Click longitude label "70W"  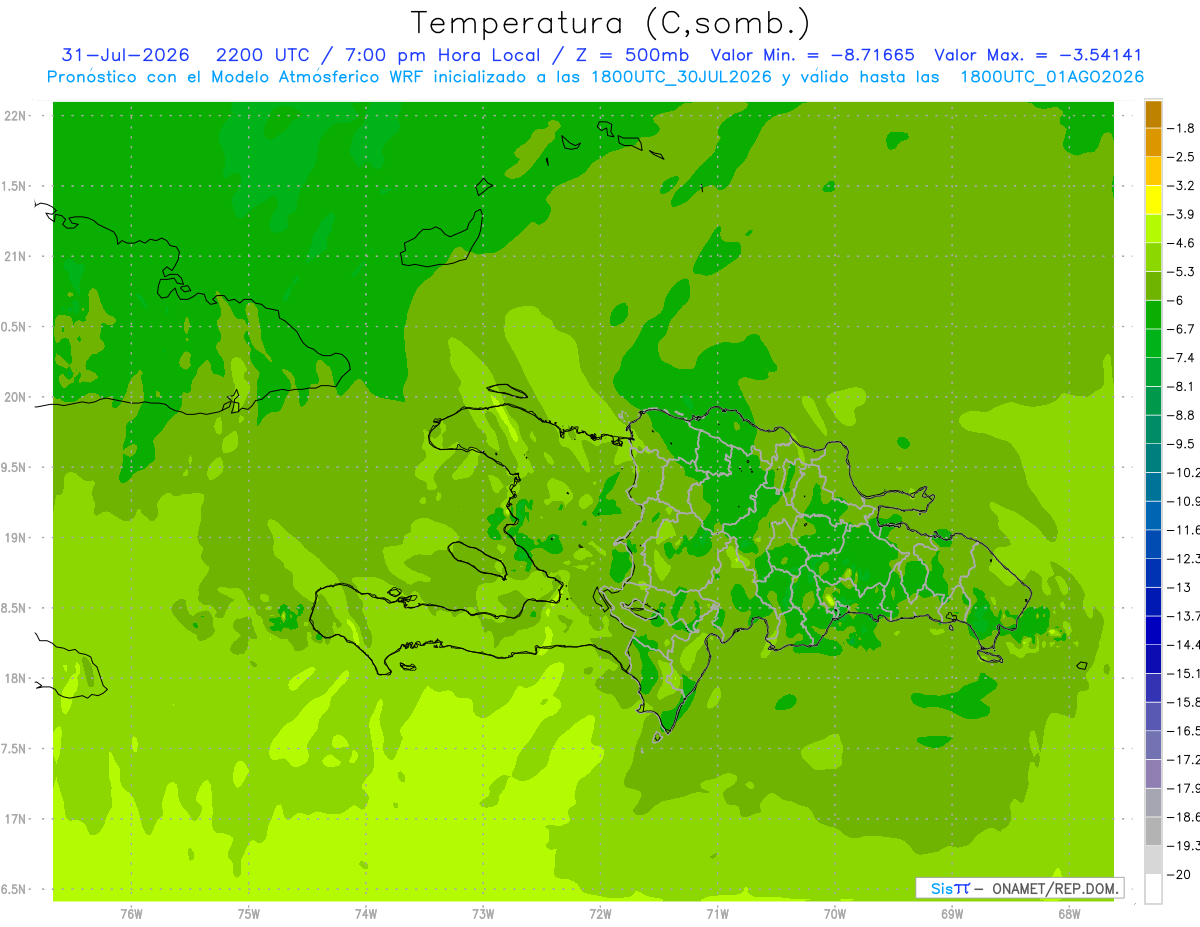(834, 914)
